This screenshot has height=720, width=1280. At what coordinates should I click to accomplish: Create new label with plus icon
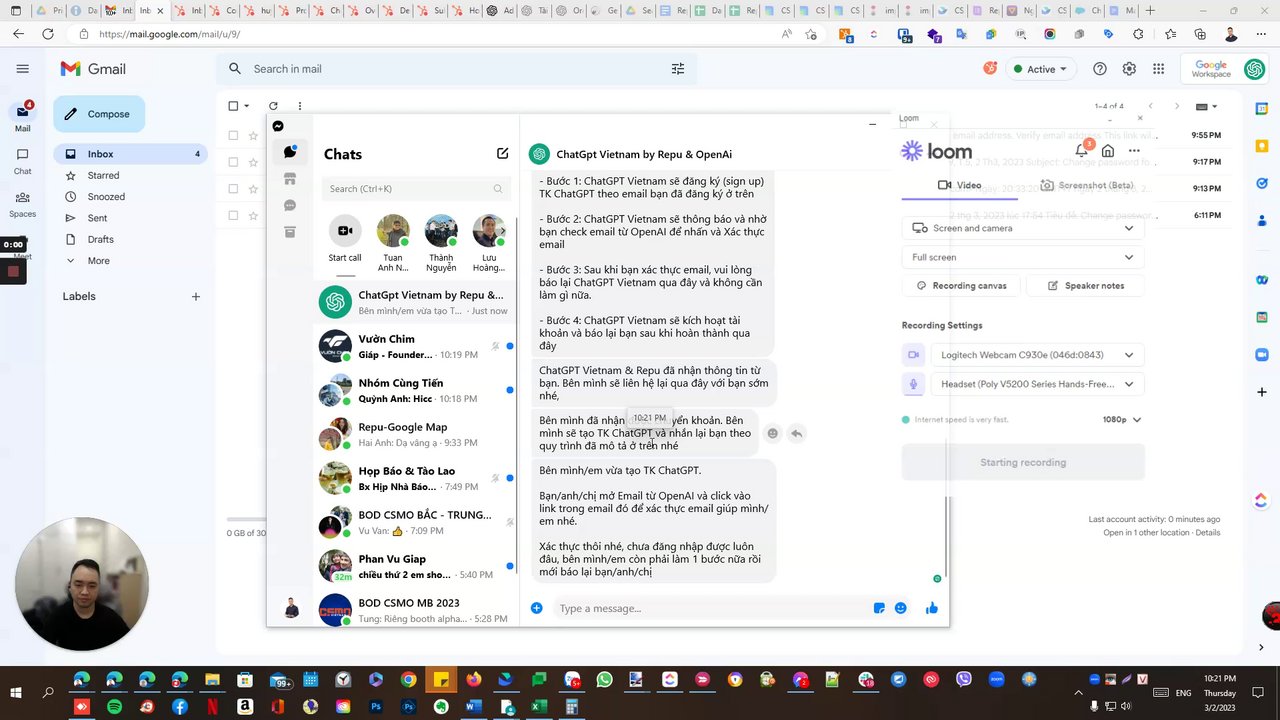(196, 297)
